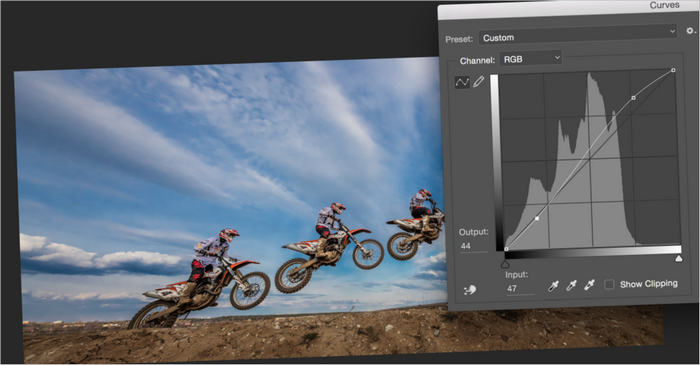Screen dimensions: 700x365
Task: Click the Curves panel title bar
Action: [568, 9]
